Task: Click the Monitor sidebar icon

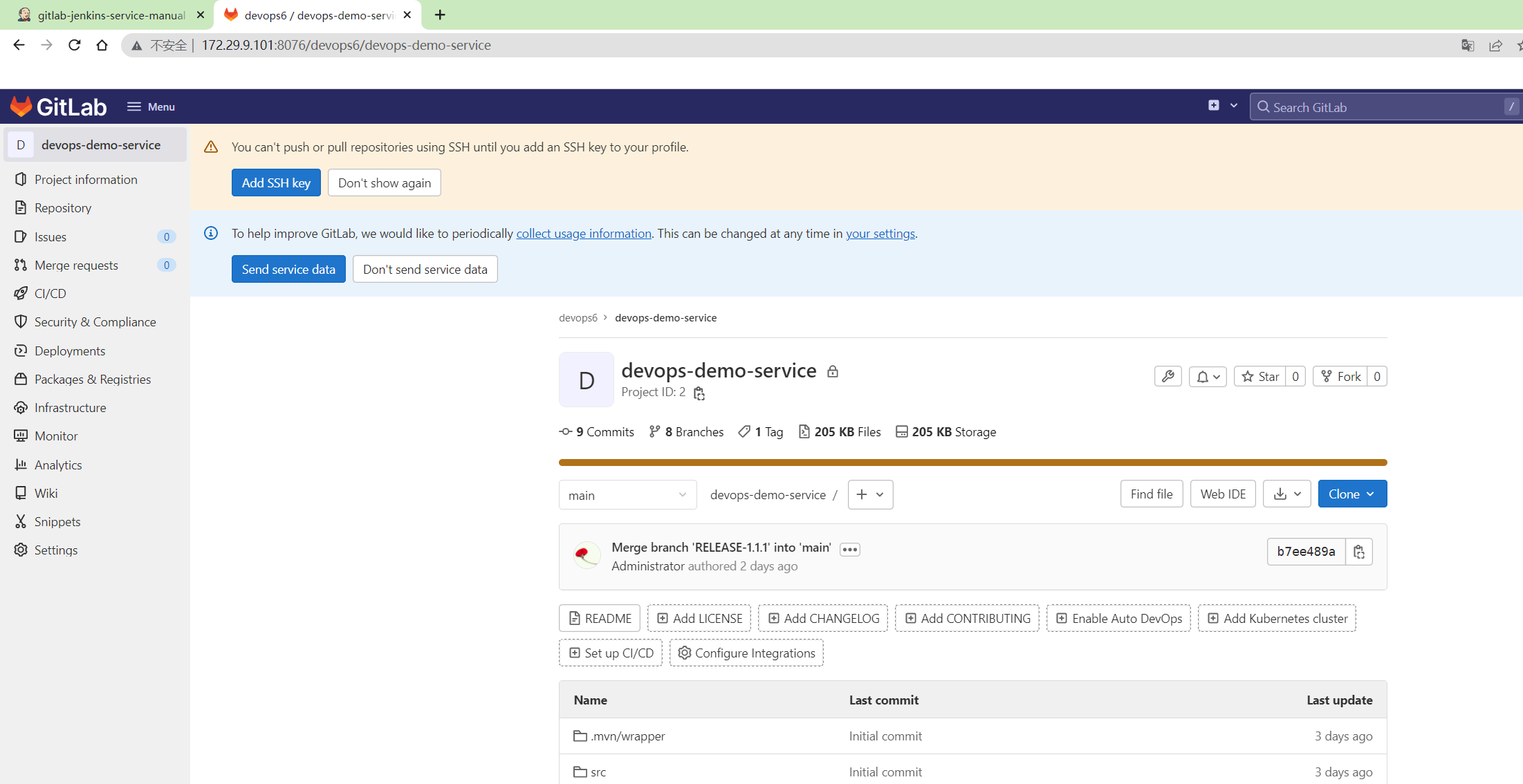Action: [21, 436]
